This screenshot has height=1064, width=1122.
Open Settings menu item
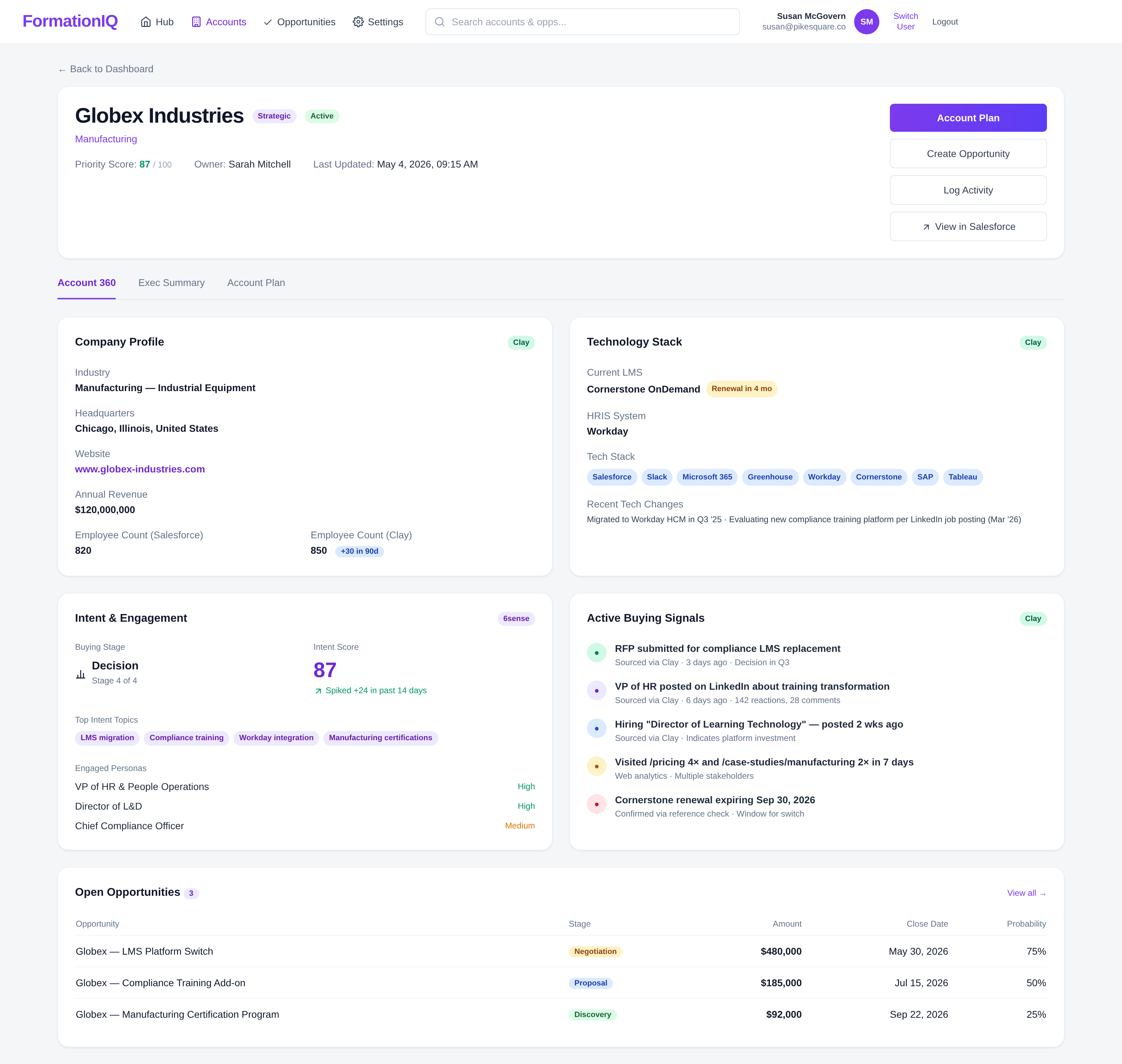pos(378,21)
